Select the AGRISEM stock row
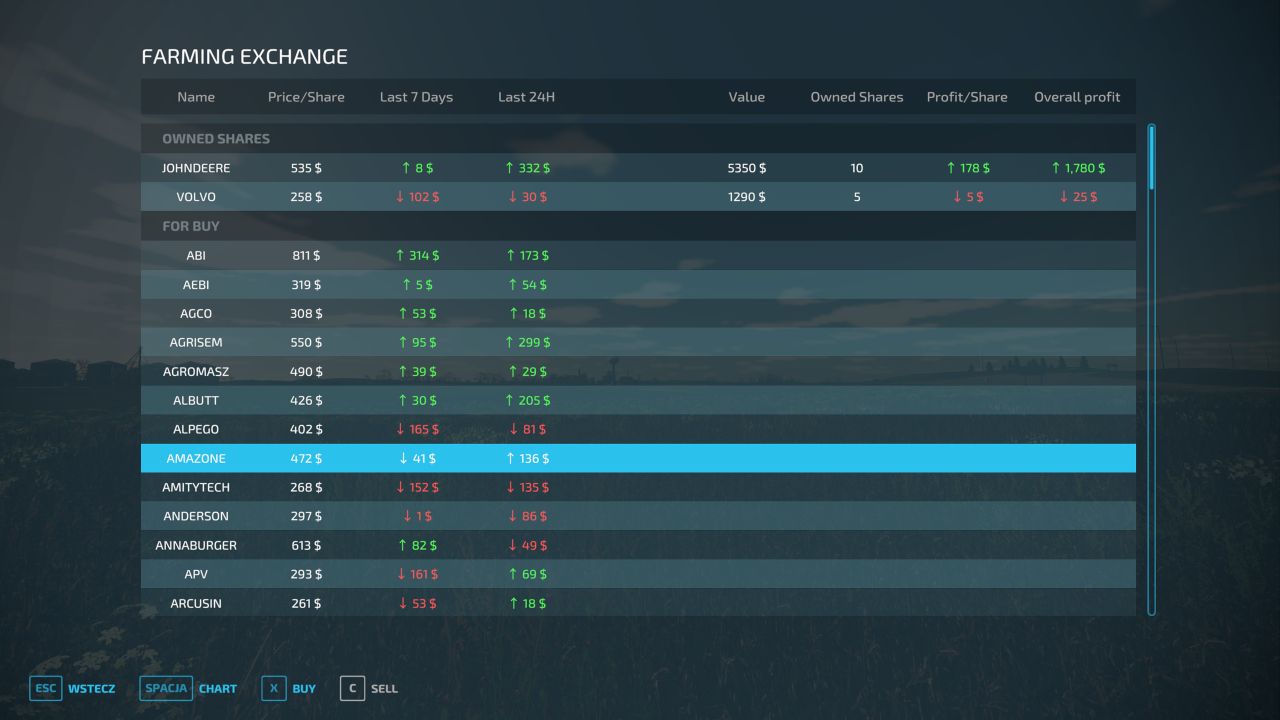 [638, 342]
